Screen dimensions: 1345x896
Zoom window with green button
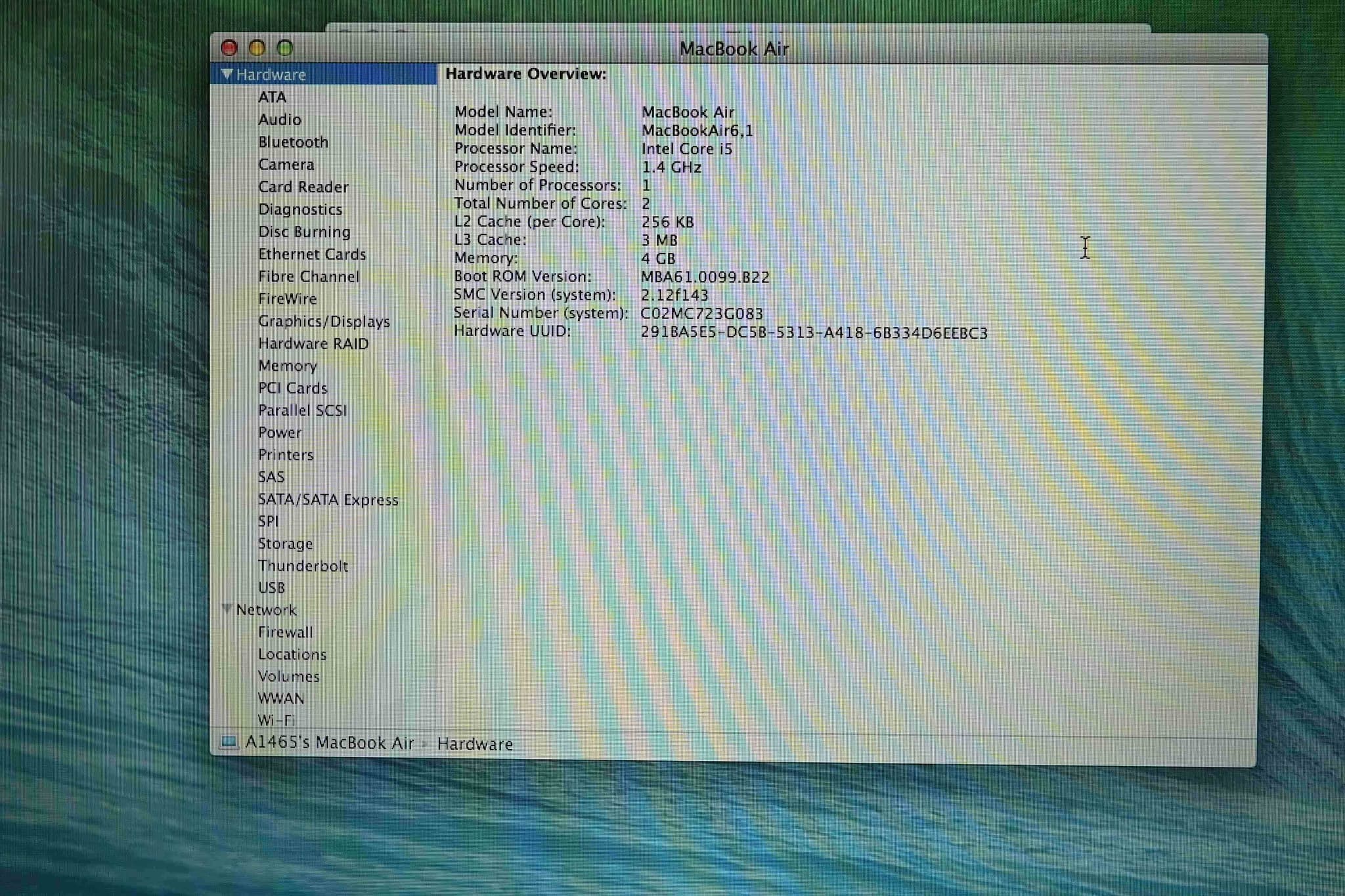(284, 48)
